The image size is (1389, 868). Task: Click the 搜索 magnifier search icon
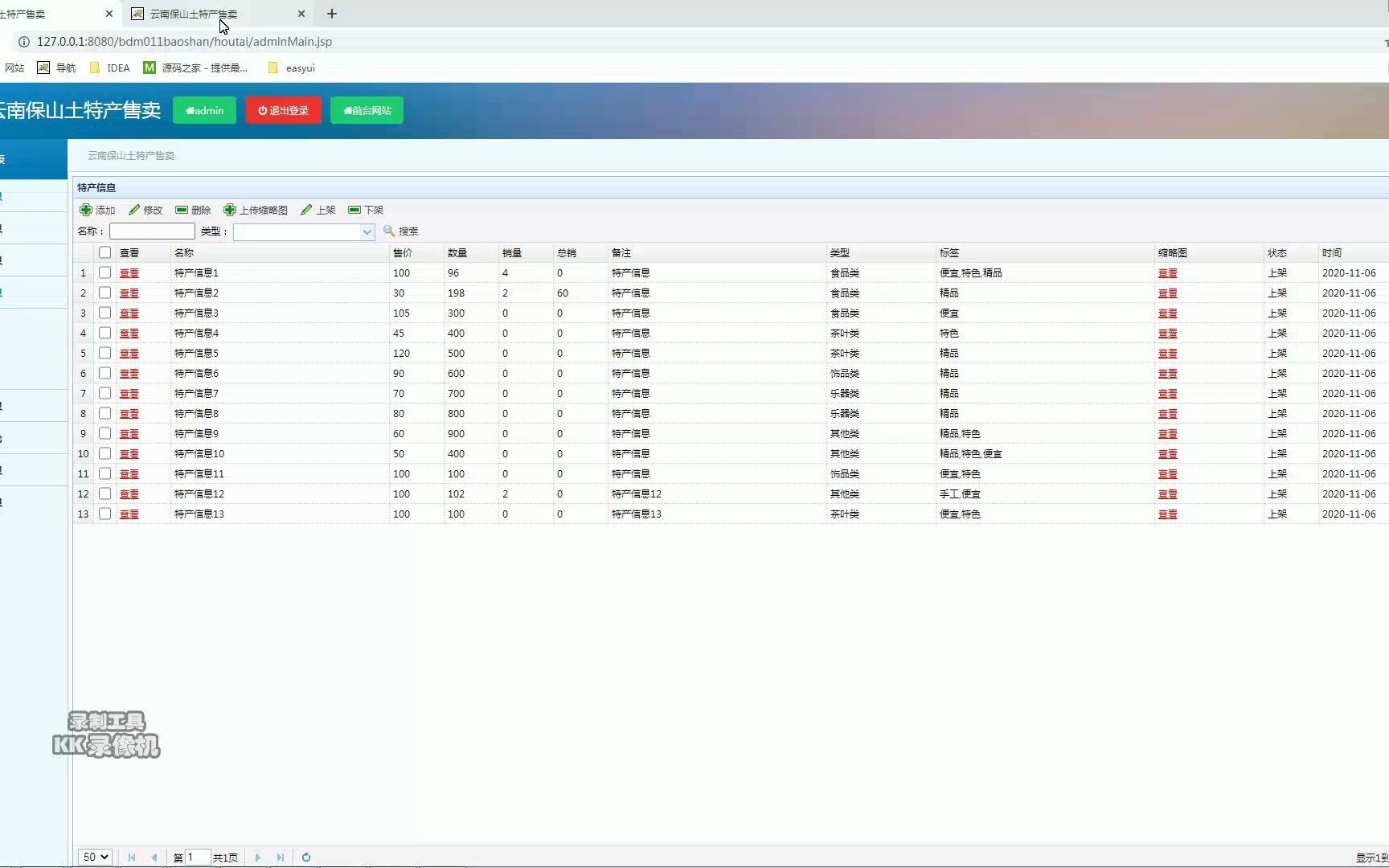click(389, 231)
